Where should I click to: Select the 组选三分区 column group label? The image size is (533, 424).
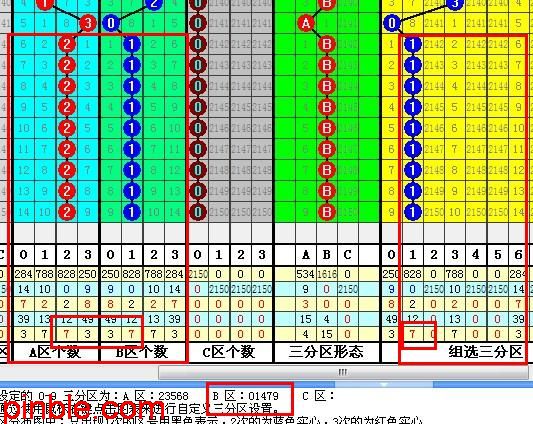pos(485,352)
